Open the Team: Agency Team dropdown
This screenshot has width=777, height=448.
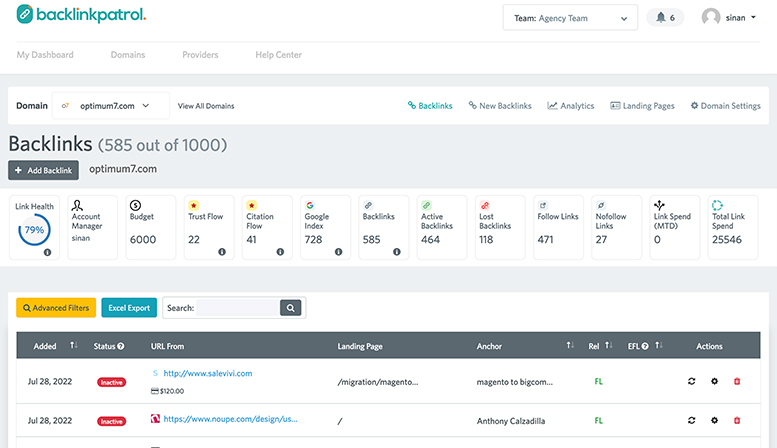click(570, 18)
